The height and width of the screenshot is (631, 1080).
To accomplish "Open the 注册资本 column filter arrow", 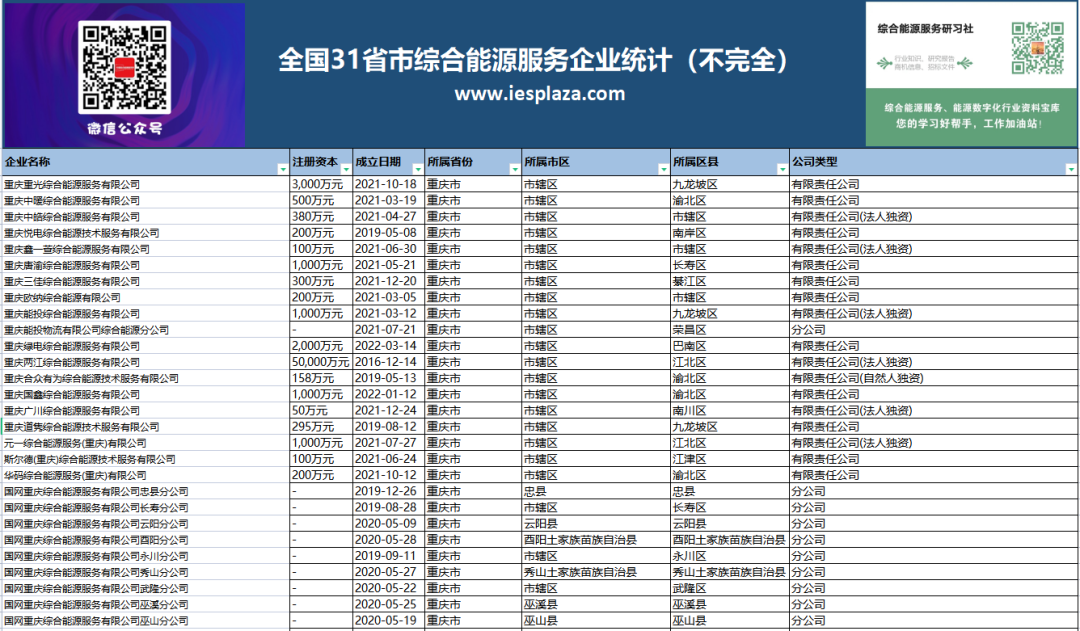I will coord(344,169).
